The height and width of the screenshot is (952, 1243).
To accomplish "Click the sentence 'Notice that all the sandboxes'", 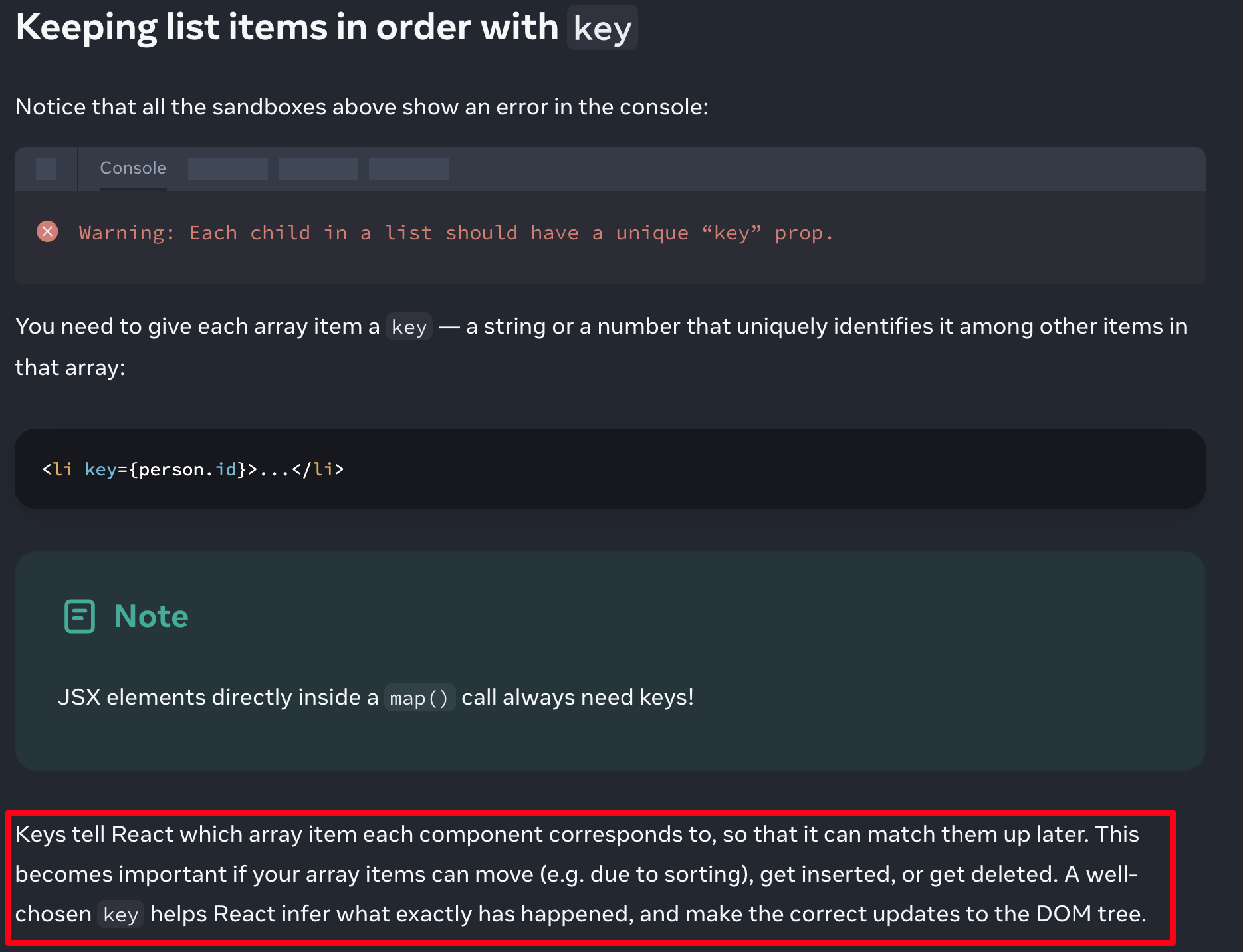I will [362, 107].
